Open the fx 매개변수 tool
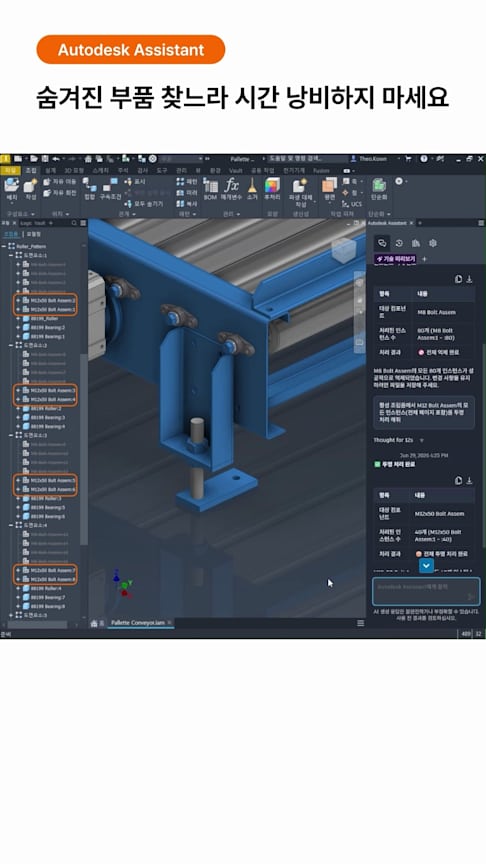The width and height of the screenshot is (486, 864). (x=231, y=190)
